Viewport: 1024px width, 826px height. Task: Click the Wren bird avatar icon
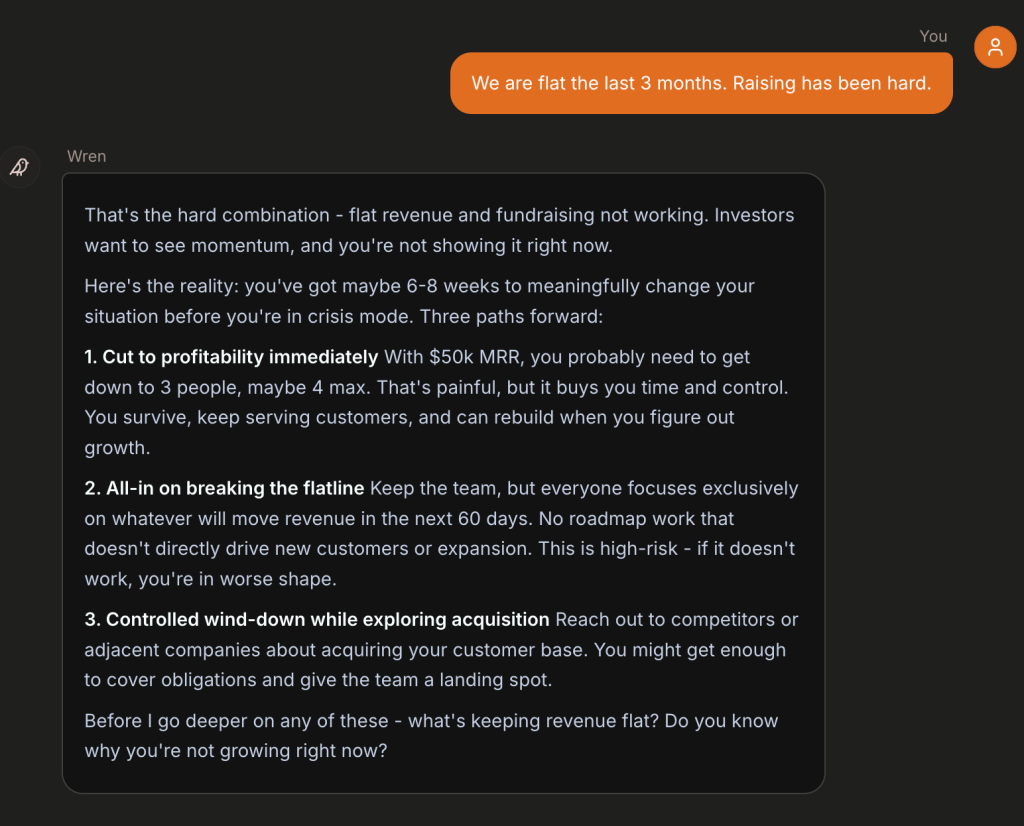pos(19,167)
